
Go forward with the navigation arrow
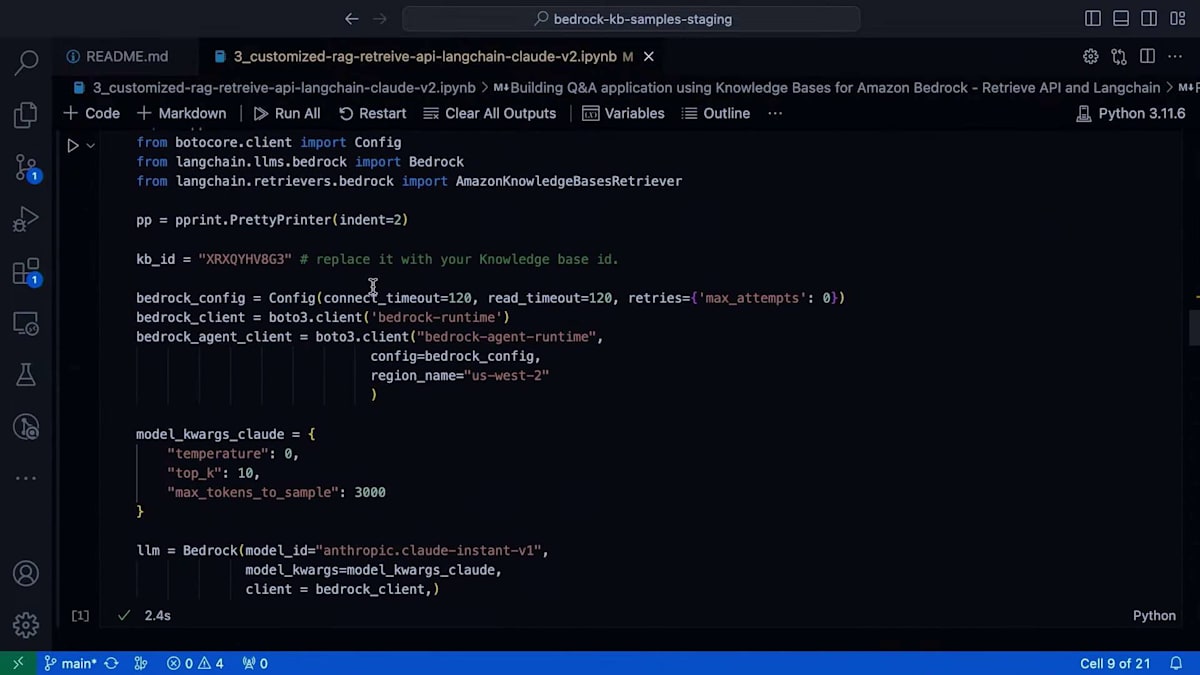point(380,18)
